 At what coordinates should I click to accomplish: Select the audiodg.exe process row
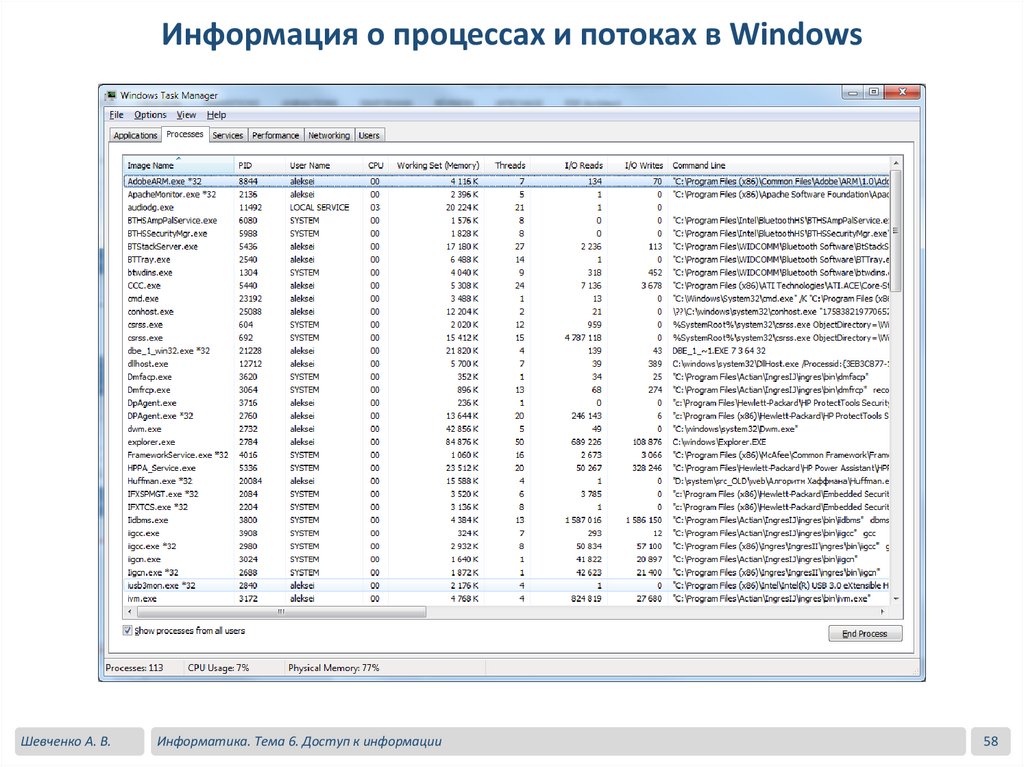[x=506, y=208]
